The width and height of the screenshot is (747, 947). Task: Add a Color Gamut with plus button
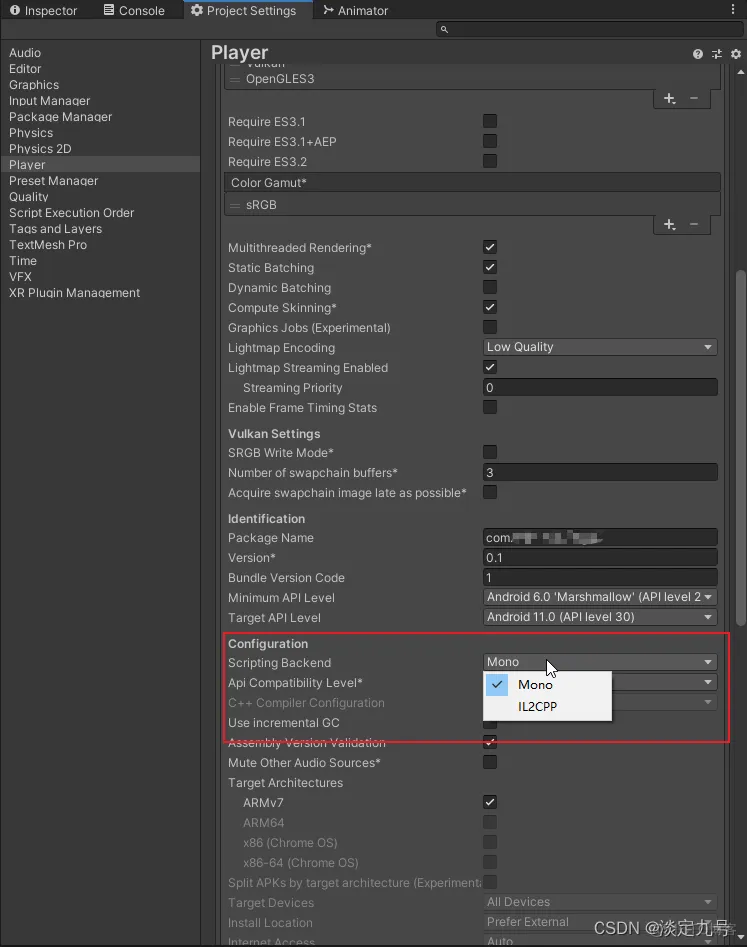[x=670, y=224]
